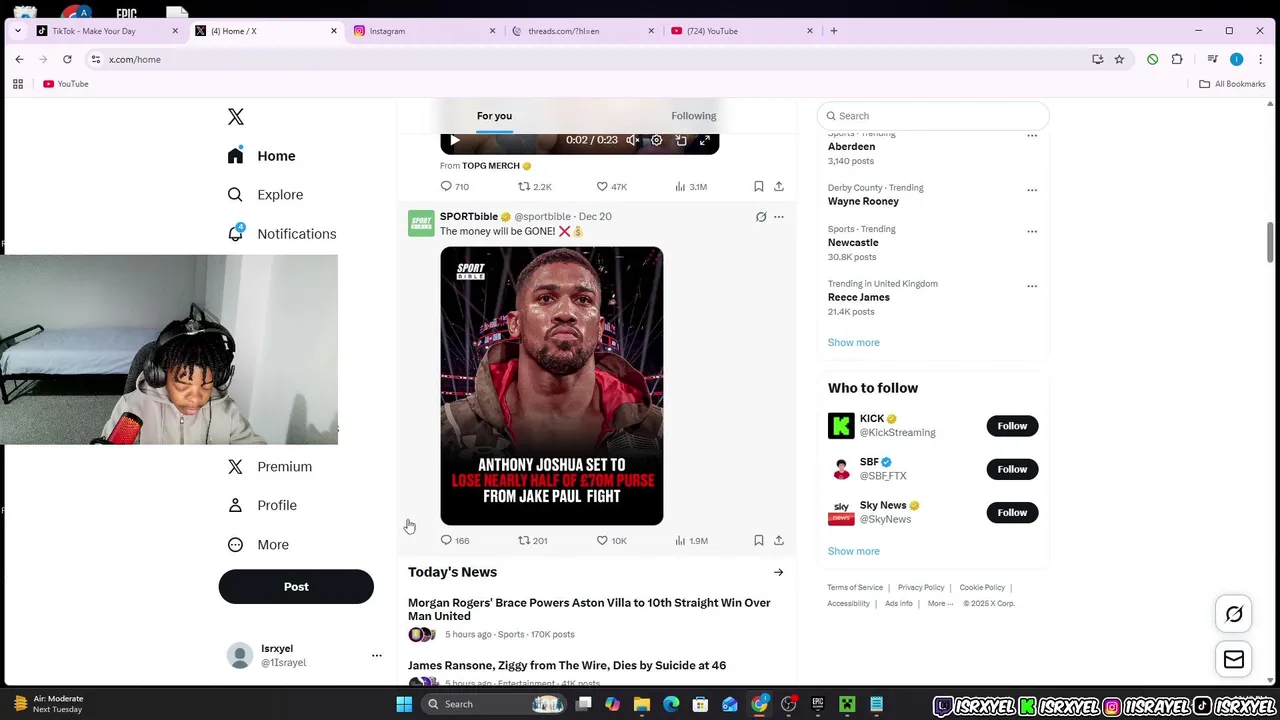Reply to TOPG MERCH post with 710 replies
Viewport: 1280px width, 720px height.
454,187
